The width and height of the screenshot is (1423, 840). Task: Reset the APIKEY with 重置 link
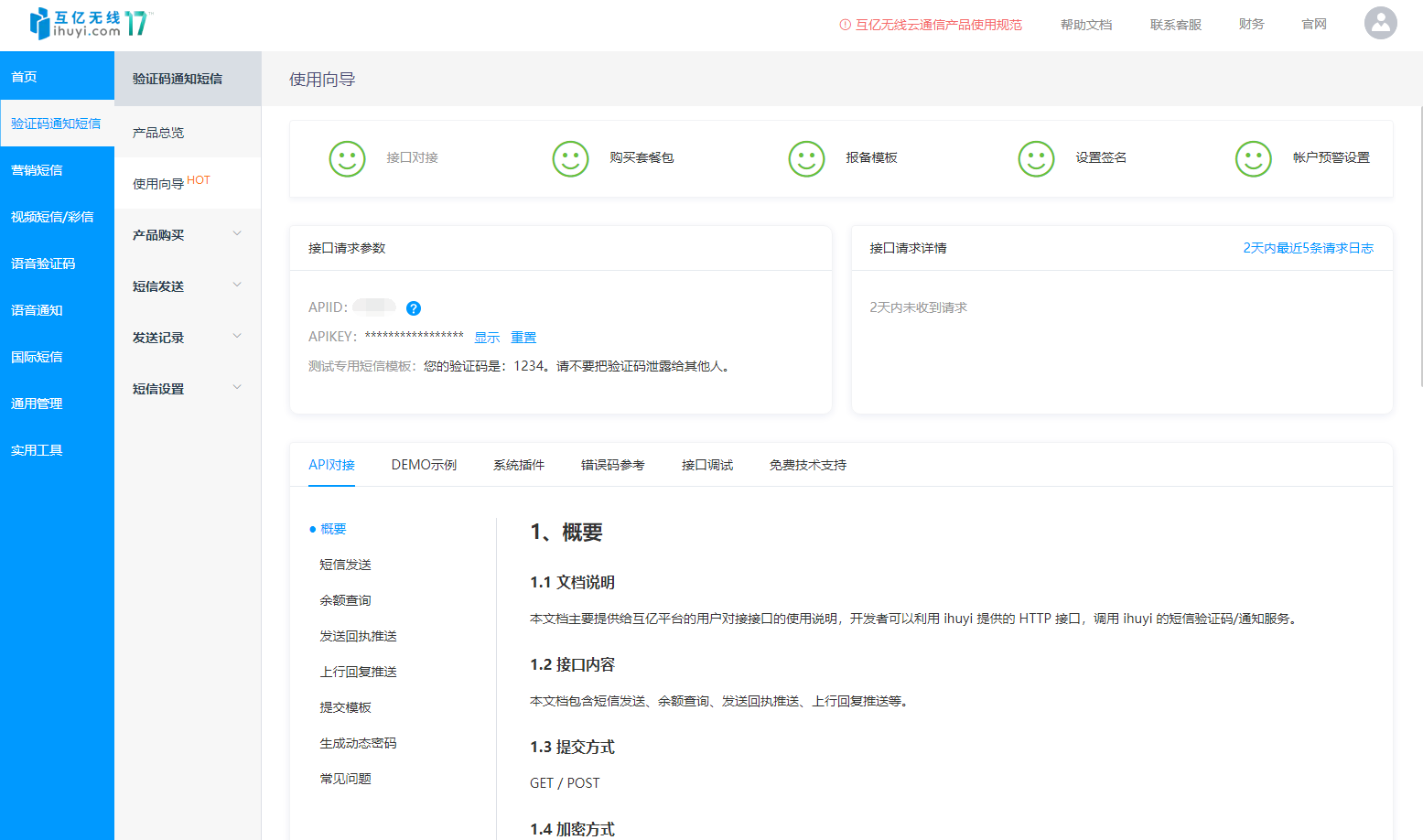[x=523, y=338]
